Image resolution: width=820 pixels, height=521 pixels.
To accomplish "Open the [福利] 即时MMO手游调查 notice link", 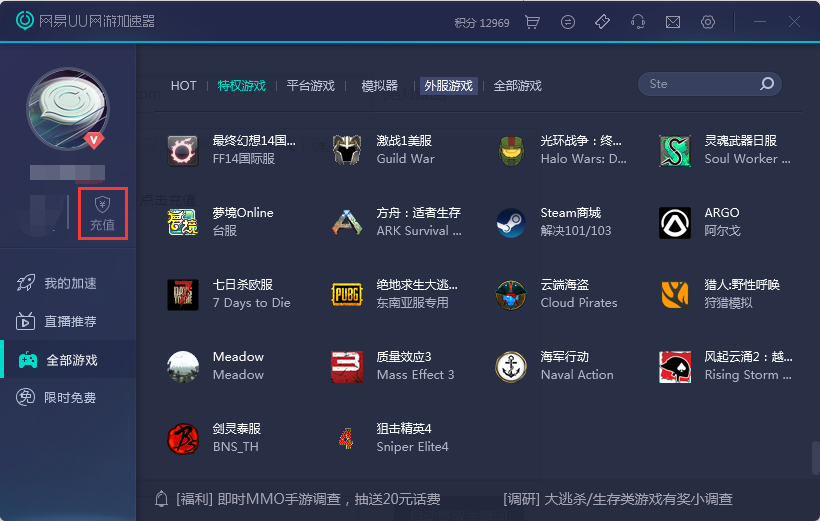I will tap(308, 499).
